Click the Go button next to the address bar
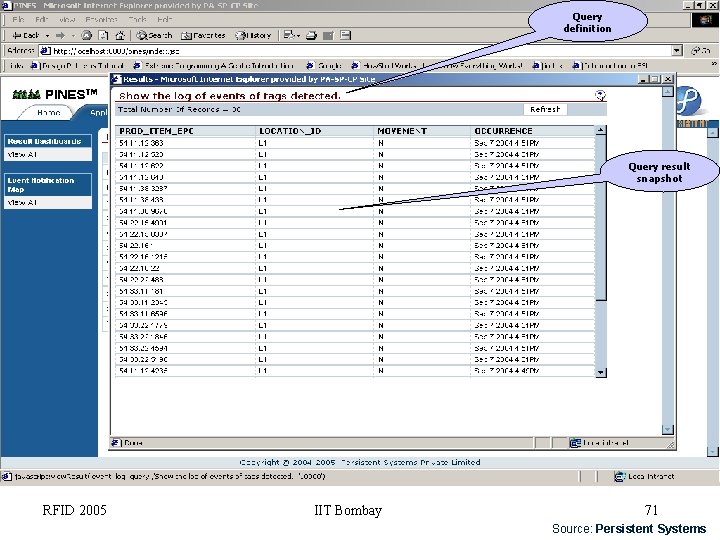 pyautogui.click(x=701, y=51)
